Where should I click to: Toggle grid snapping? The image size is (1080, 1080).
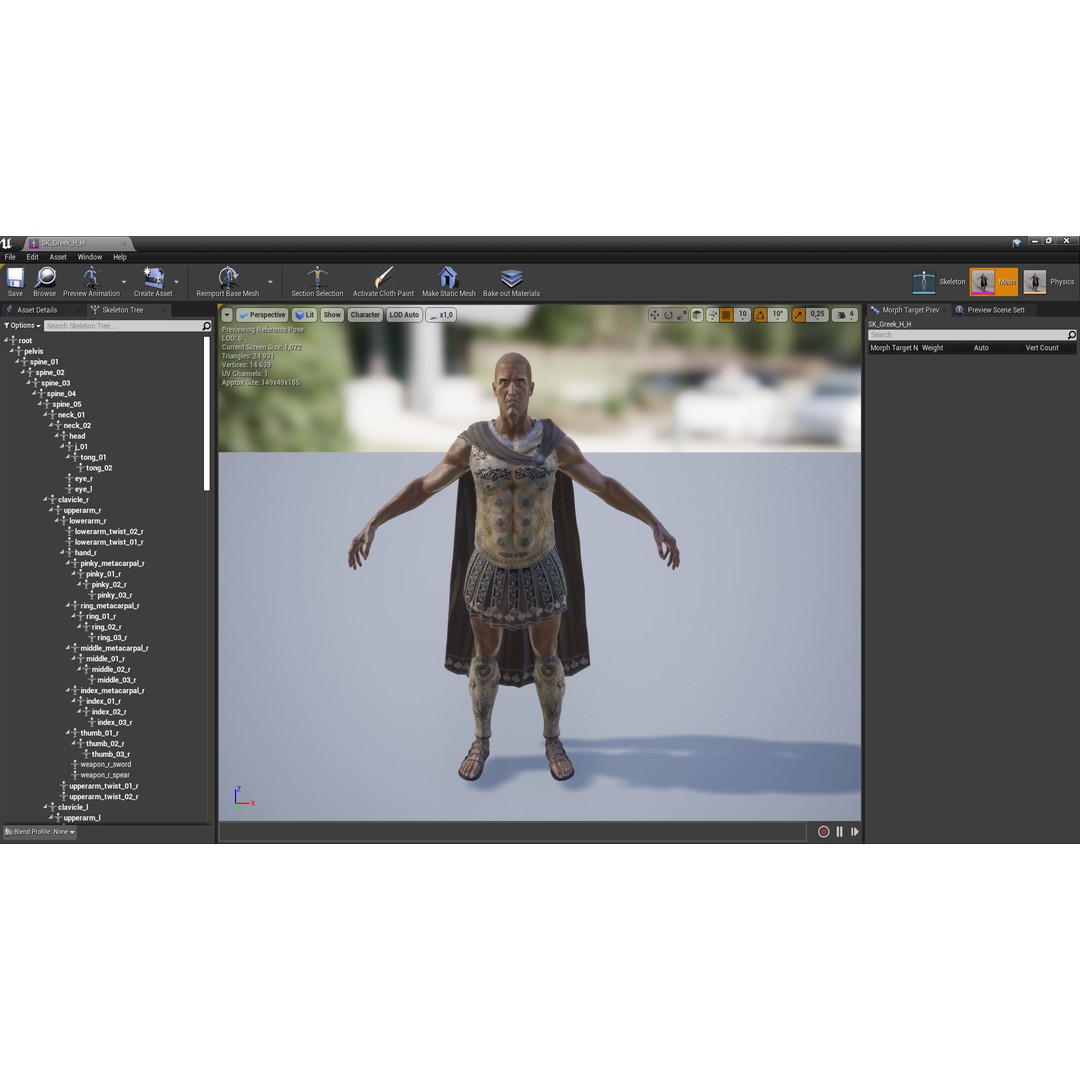pyautogui.click(x=726, y=315)
